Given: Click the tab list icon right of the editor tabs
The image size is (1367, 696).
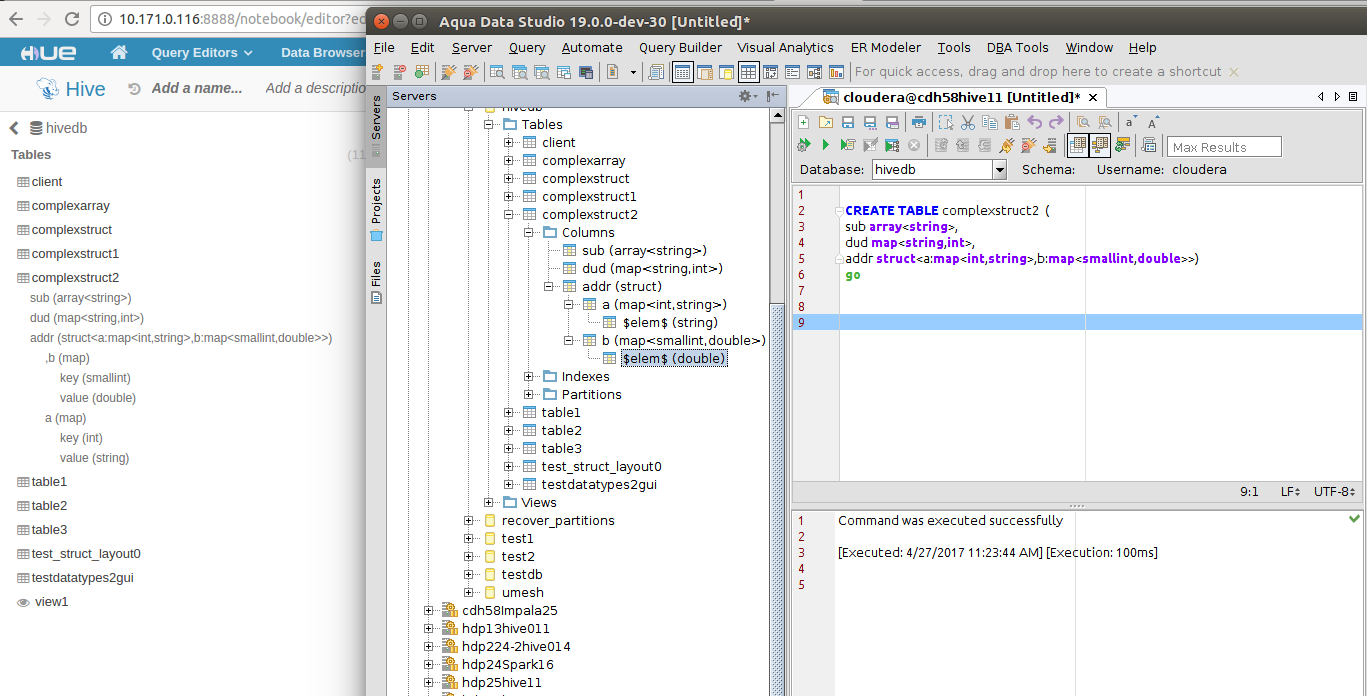Looking at the screenshot, I should [1352, 97].
